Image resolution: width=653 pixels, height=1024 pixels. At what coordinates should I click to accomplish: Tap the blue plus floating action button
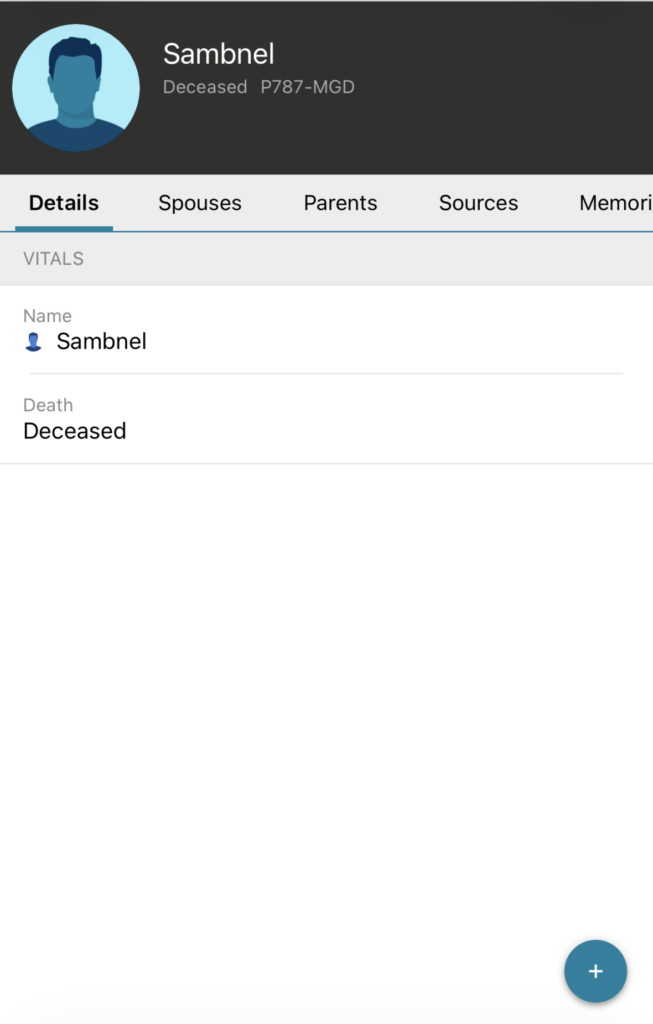595,971
